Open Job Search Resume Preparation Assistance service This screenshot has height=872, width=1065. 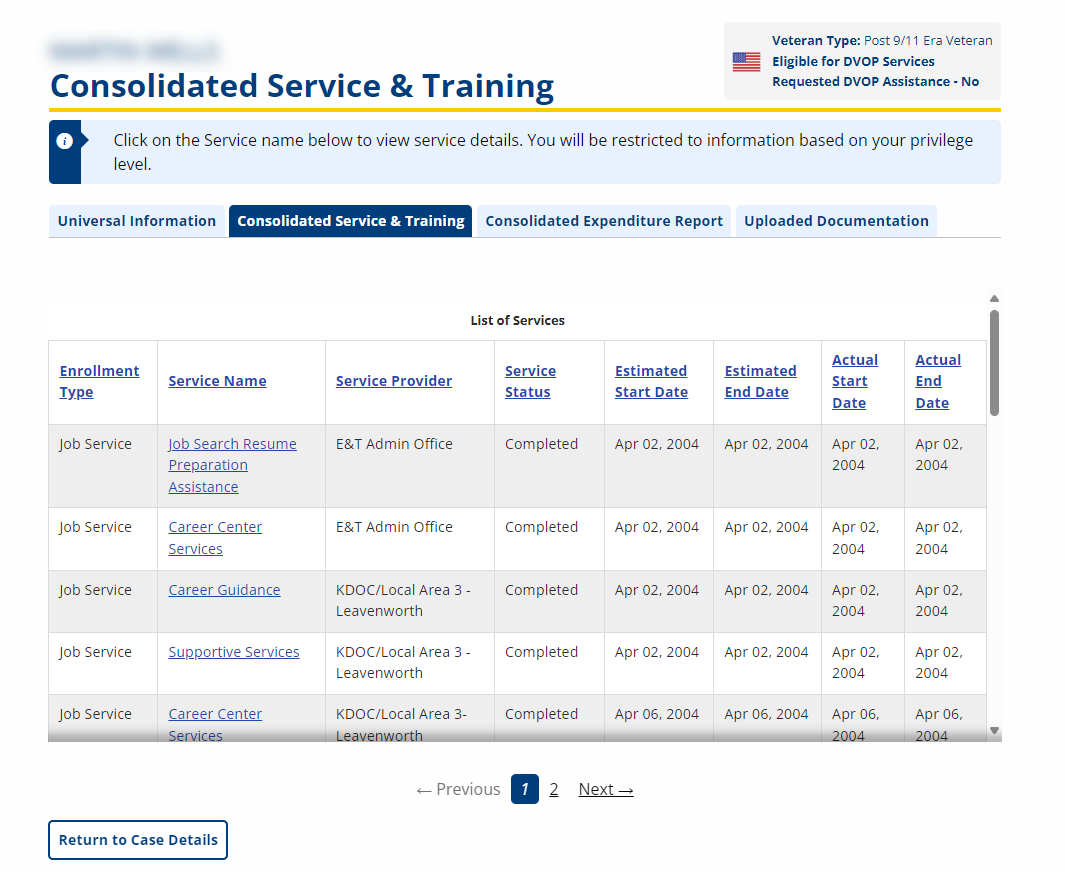pyautogui.click(x=232, y=465)
